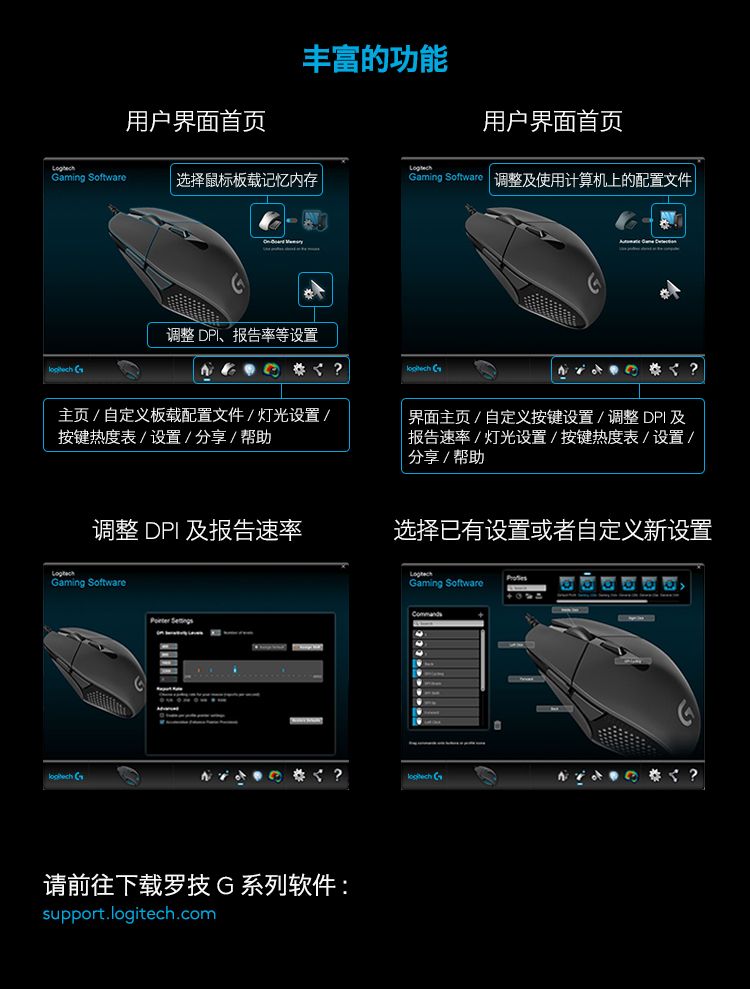Click Assign Default button in Pointer Settings
750x989 pixels.
coord(269,647)
